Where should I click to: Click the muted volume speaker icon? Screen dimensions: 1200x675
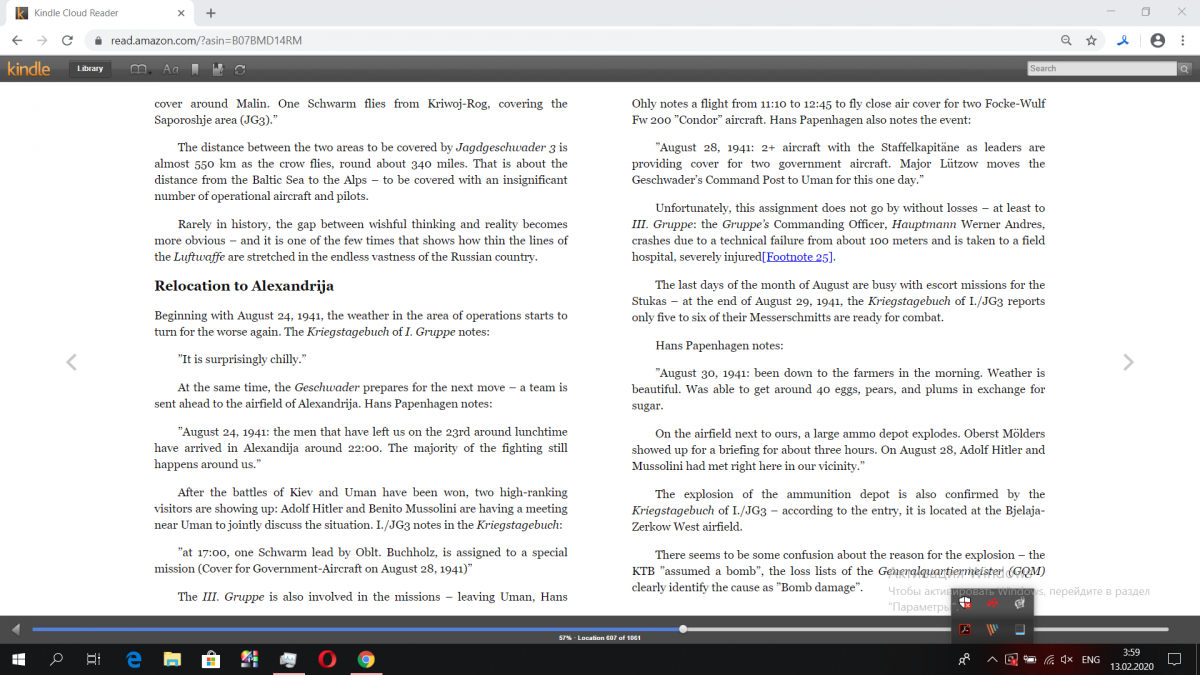click(x=1067, y=659)
